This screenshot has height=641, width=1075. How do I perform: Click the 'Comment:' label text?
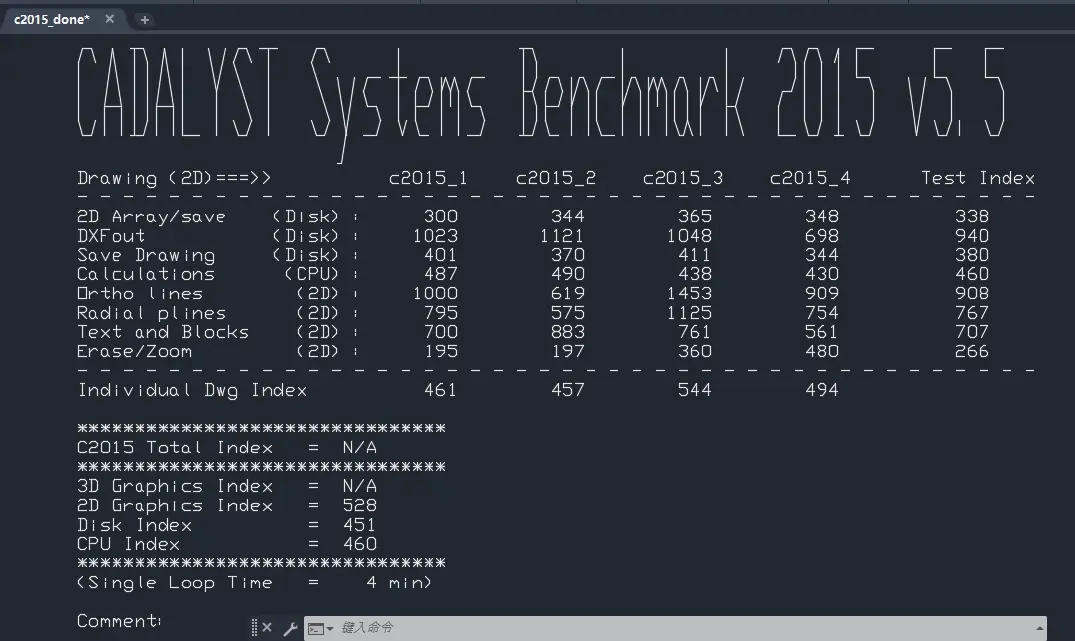[x=119, y=621]
